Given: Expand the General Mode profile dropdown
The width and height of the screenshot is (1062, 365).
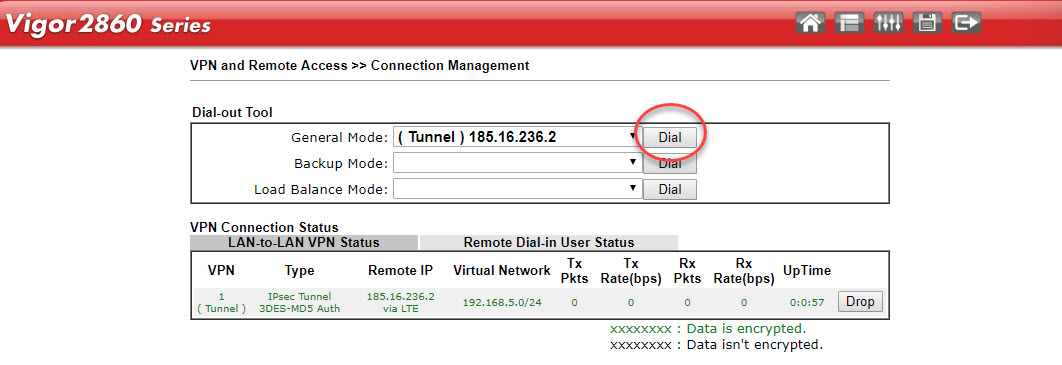Looking at the screenshot, I should [x=517, y=137].
